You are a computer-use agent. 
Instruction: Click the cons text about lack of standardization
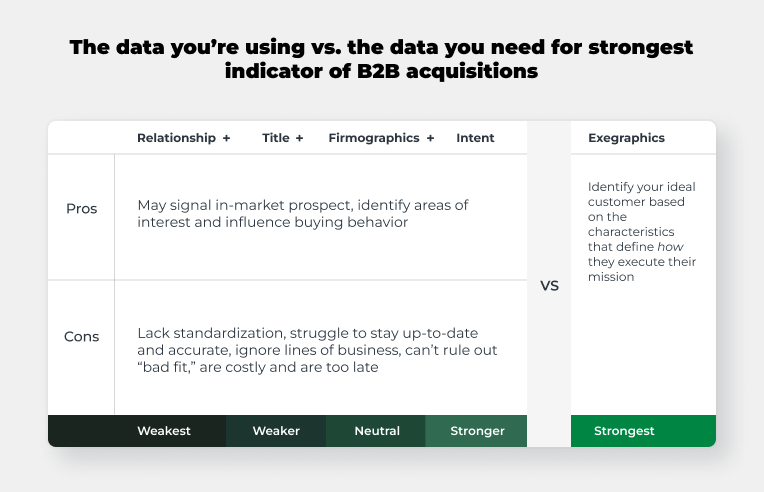[317, 350]
